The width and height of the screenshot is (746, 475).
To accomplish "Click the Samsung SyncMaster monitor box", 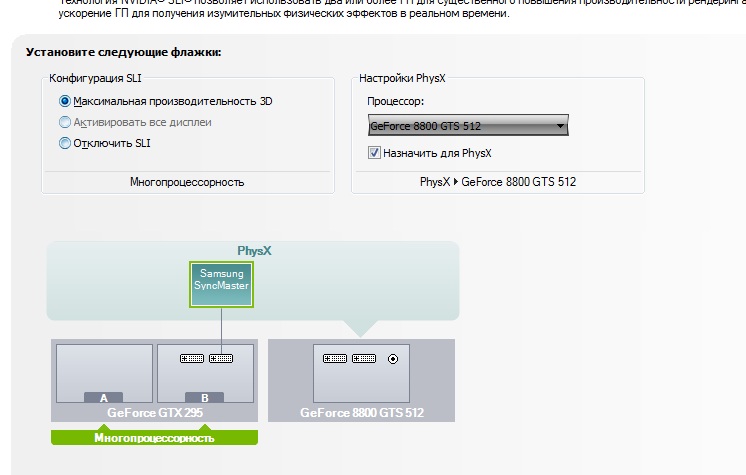I will coord(221,284).
